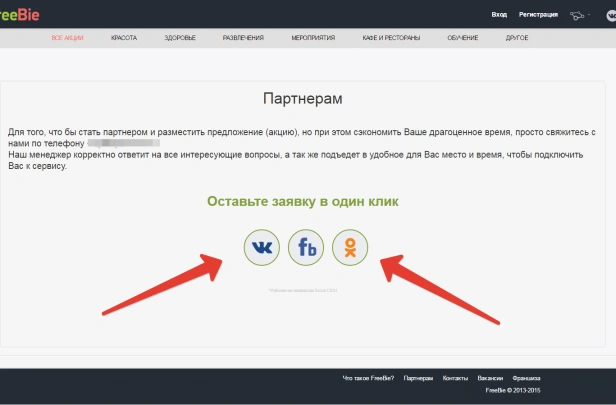Open КАФЕ И РЕСТОРАНЫ category
Viewport: 616px width, 405px height.
[391, 38]
